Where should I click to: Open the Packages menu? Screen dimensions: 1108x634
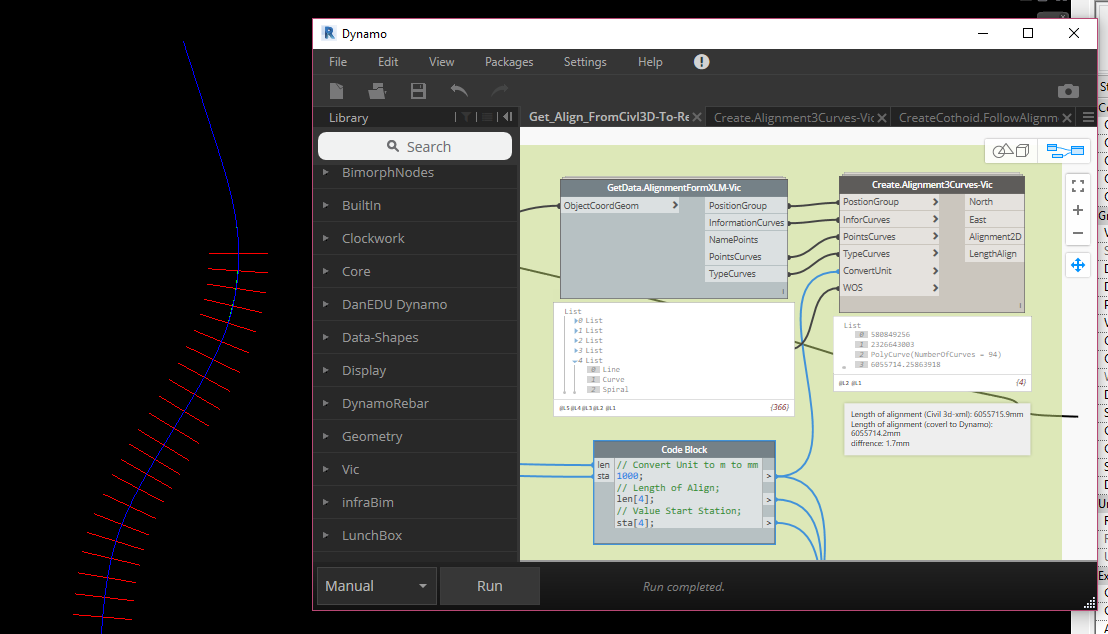point(509,62)
